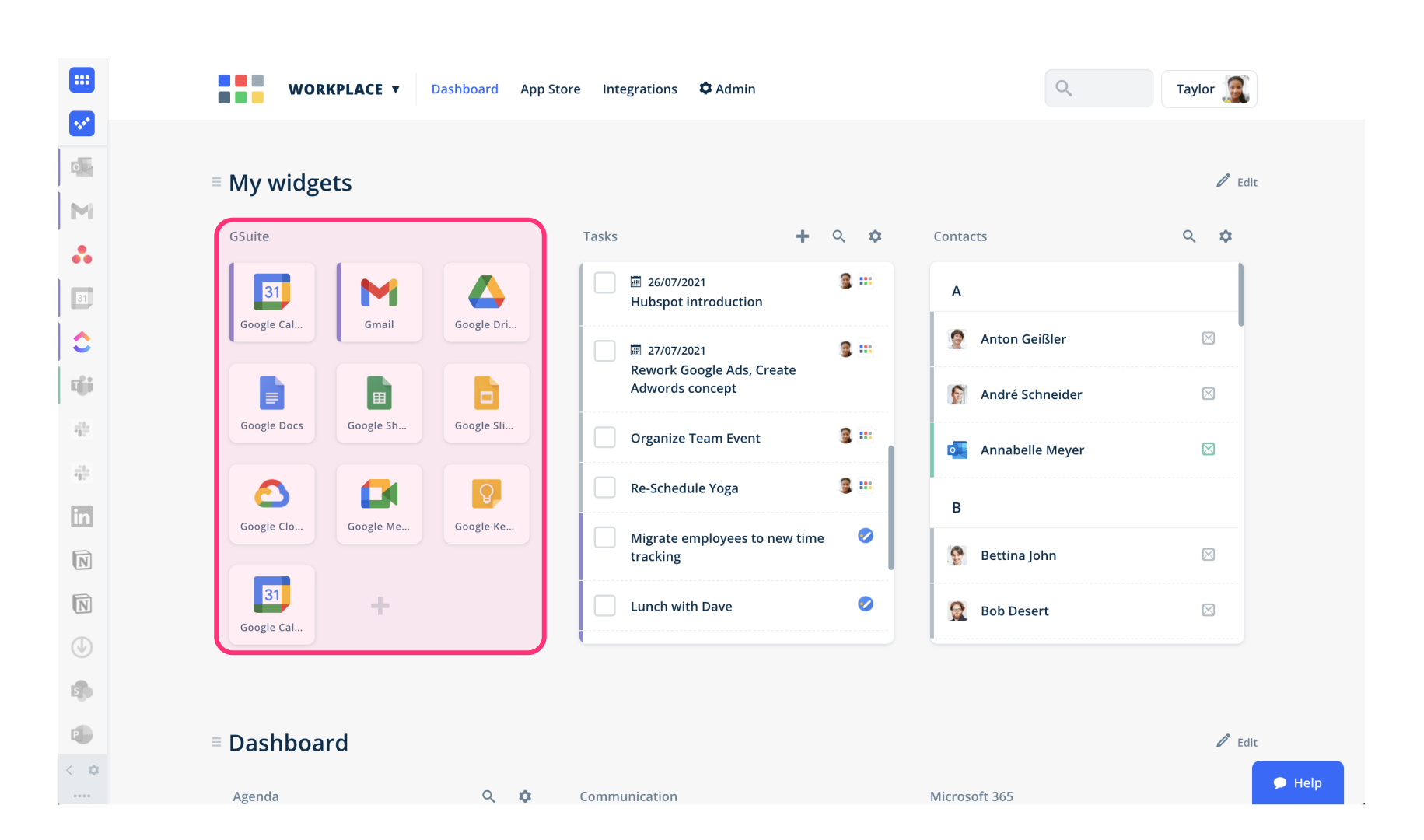Open the Re-Schedule Yoga task
1424x840 pixels.
click(x=684, y=488)
